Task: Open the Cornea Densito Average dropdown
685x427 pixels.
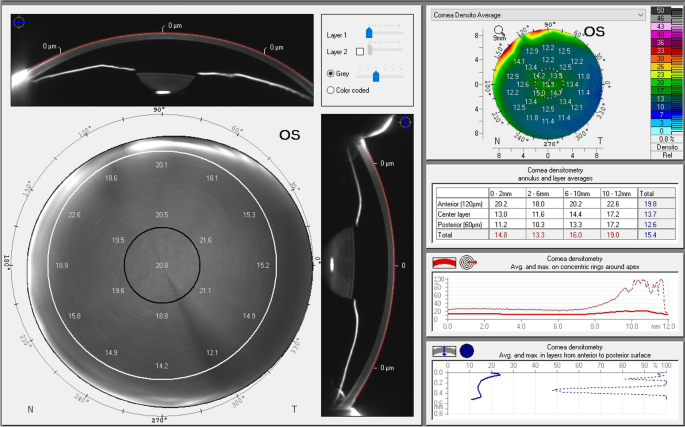Action: click(536, 15)
